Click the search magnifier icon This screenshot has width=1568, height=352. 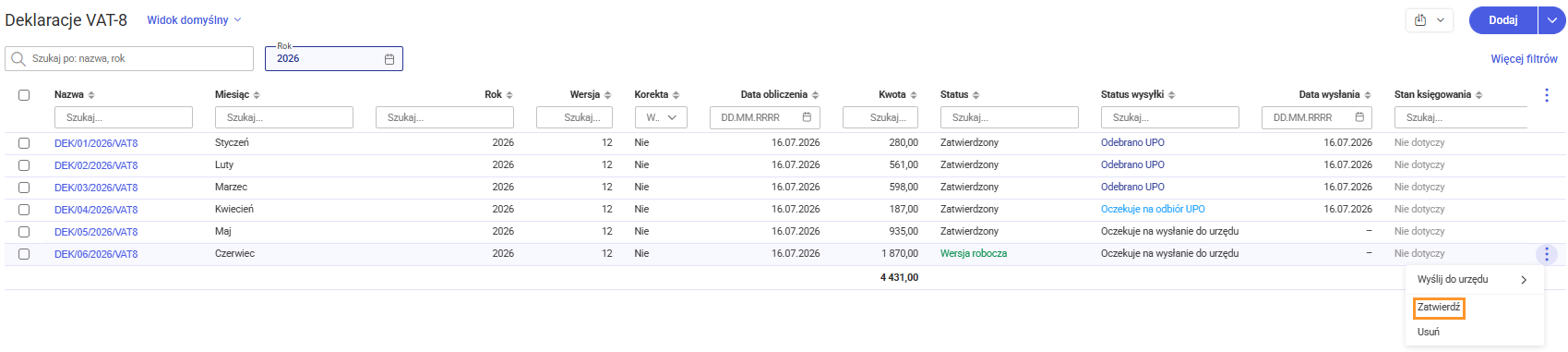[18, 59]
